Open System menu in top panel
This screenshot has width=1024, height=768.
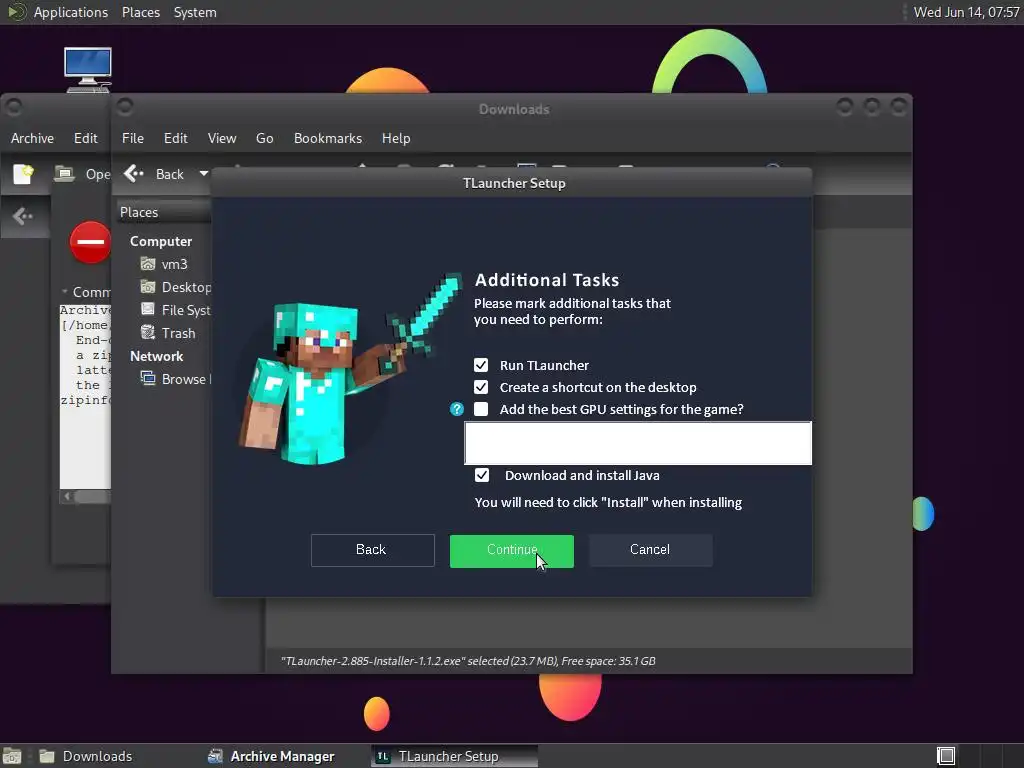point(195,12)
